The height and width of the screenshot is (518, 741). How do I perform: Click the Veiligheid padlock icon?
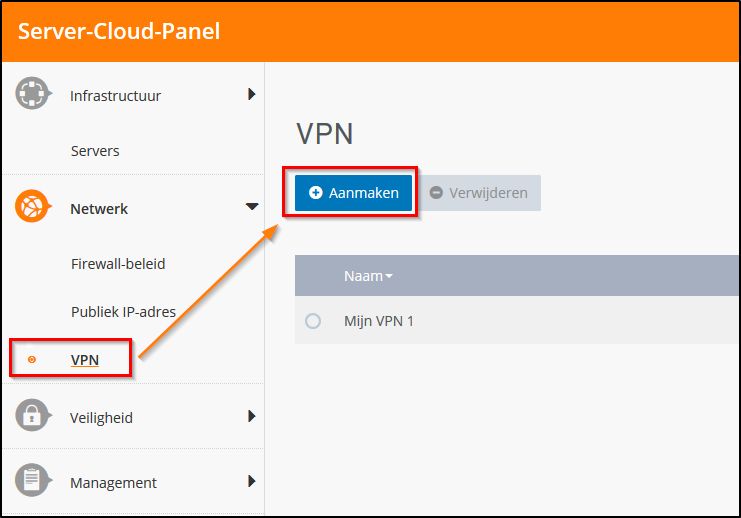click(x=33, y=416)
